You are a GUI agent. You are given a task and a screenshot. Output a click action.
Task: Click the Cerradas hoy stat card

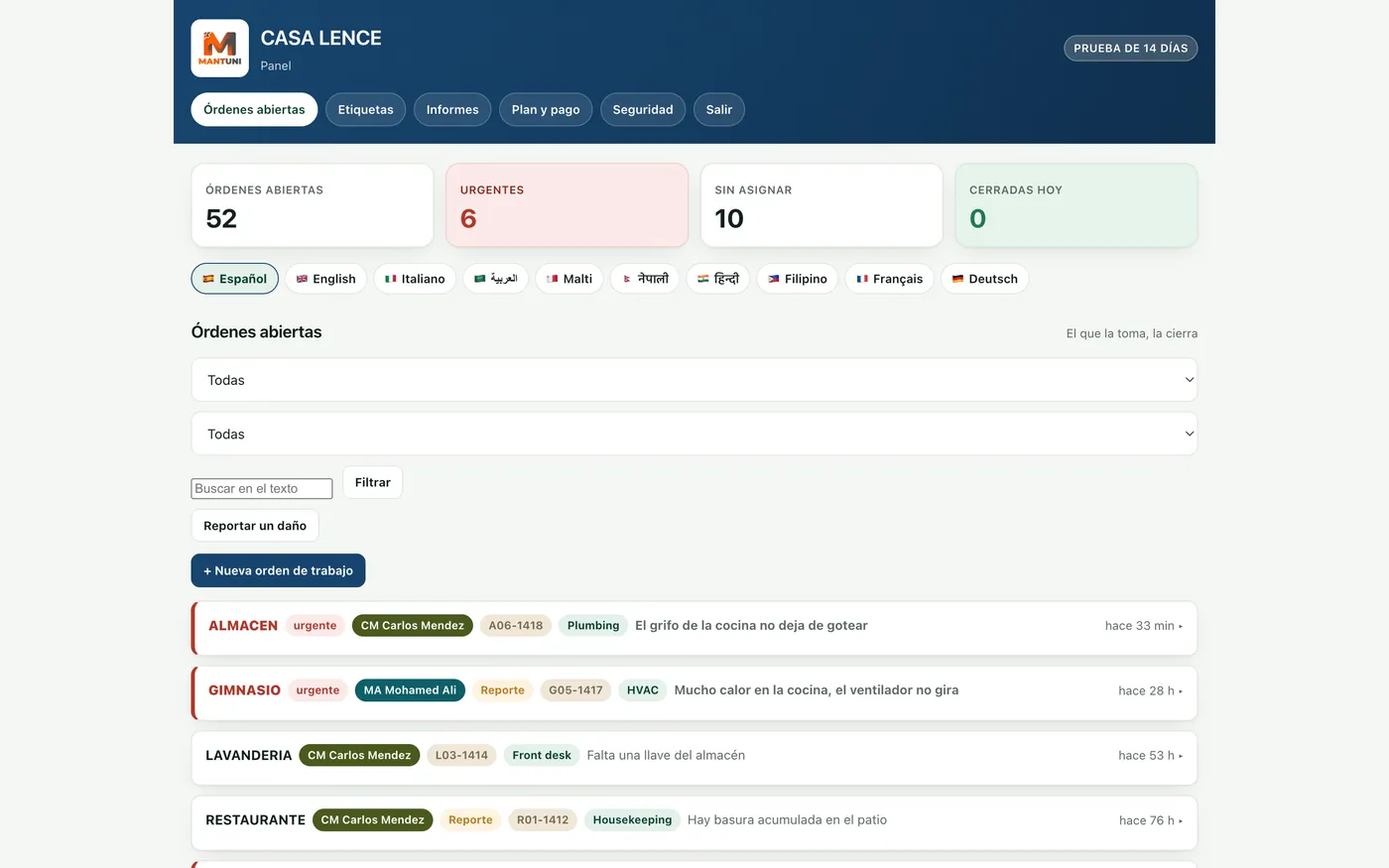[1076, 205]
